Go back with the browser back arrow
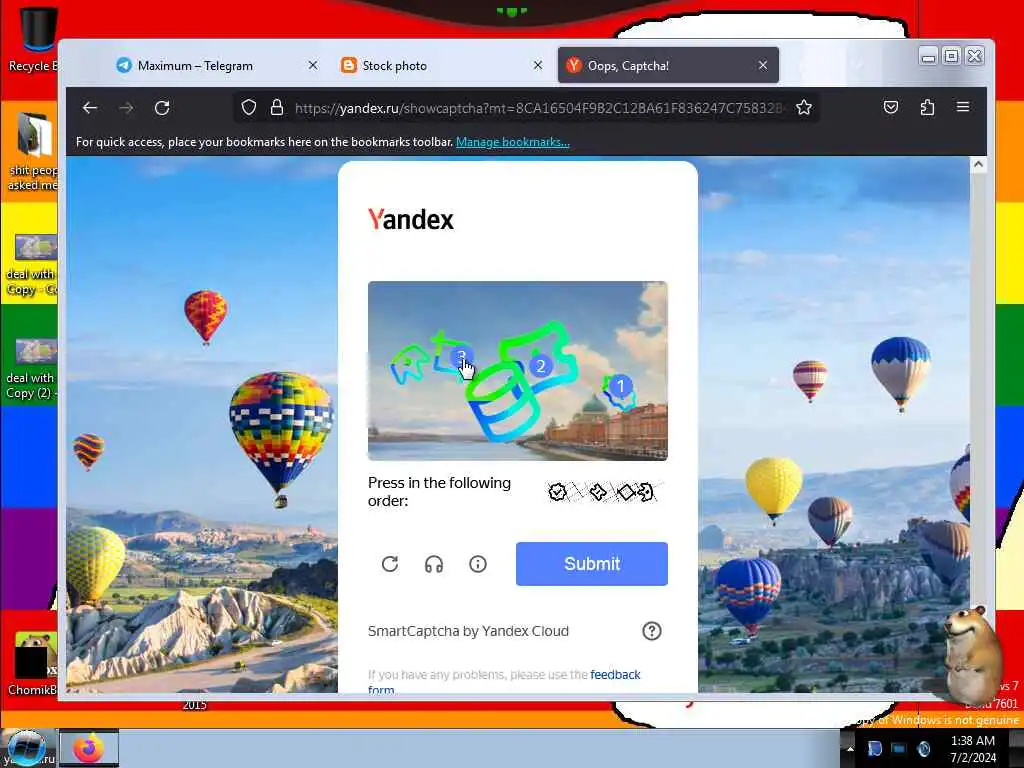 tap(90, 108)
